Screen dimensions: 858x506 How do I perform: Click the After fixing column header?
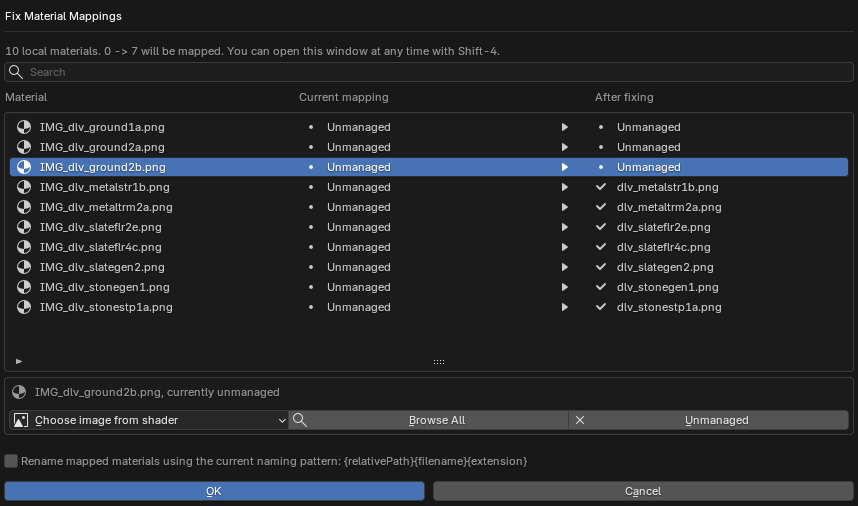(624, 97)
